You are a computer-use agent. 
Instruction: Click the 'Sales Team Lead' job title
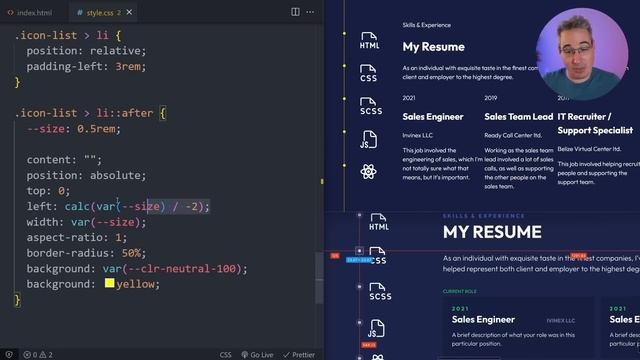coord(518,117)
